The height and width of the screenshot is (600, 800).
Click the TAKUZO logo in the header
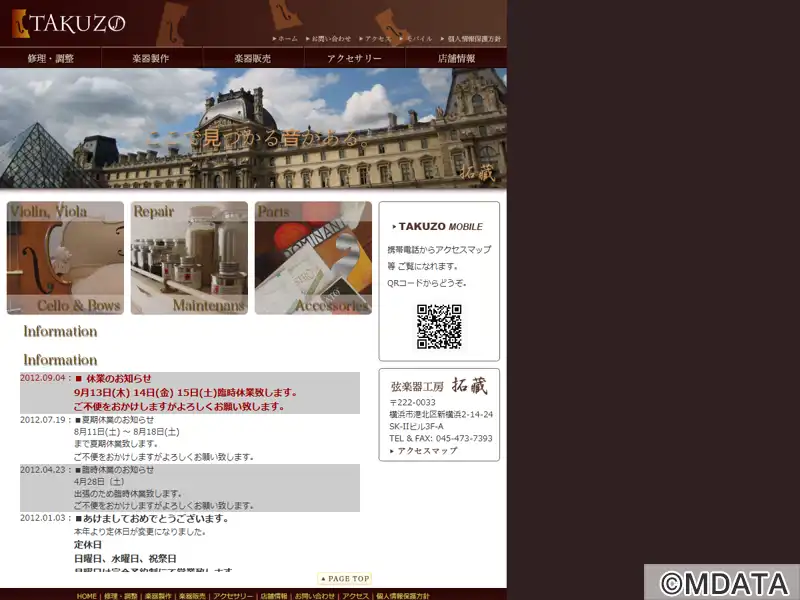[68, 23]
